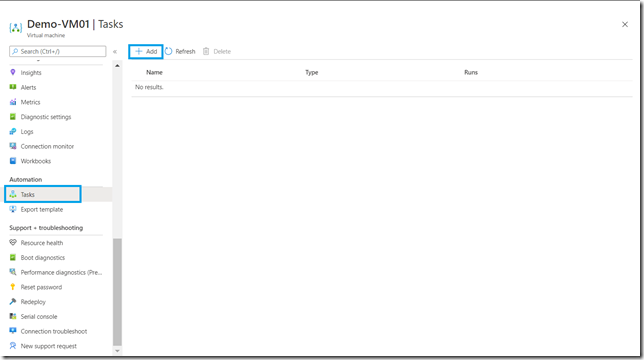Click the Type column header
The height and width of the screenshot is (360, 644).
[312, 72]
